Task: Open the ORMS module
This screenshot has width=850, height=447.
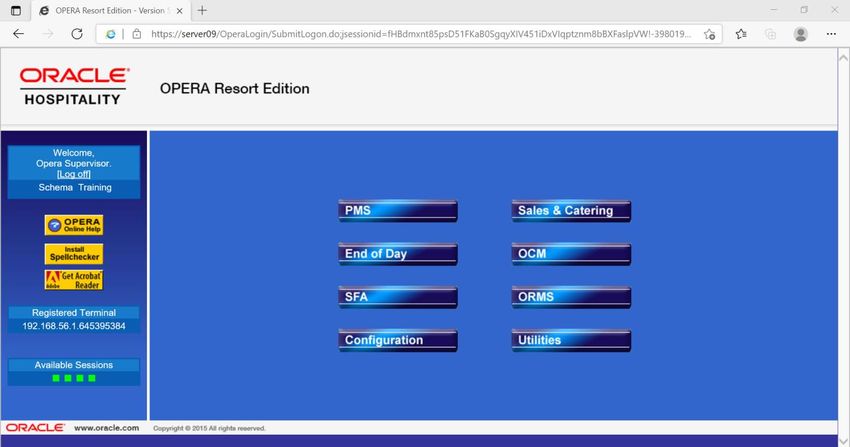Action: [x=571, y=297]
